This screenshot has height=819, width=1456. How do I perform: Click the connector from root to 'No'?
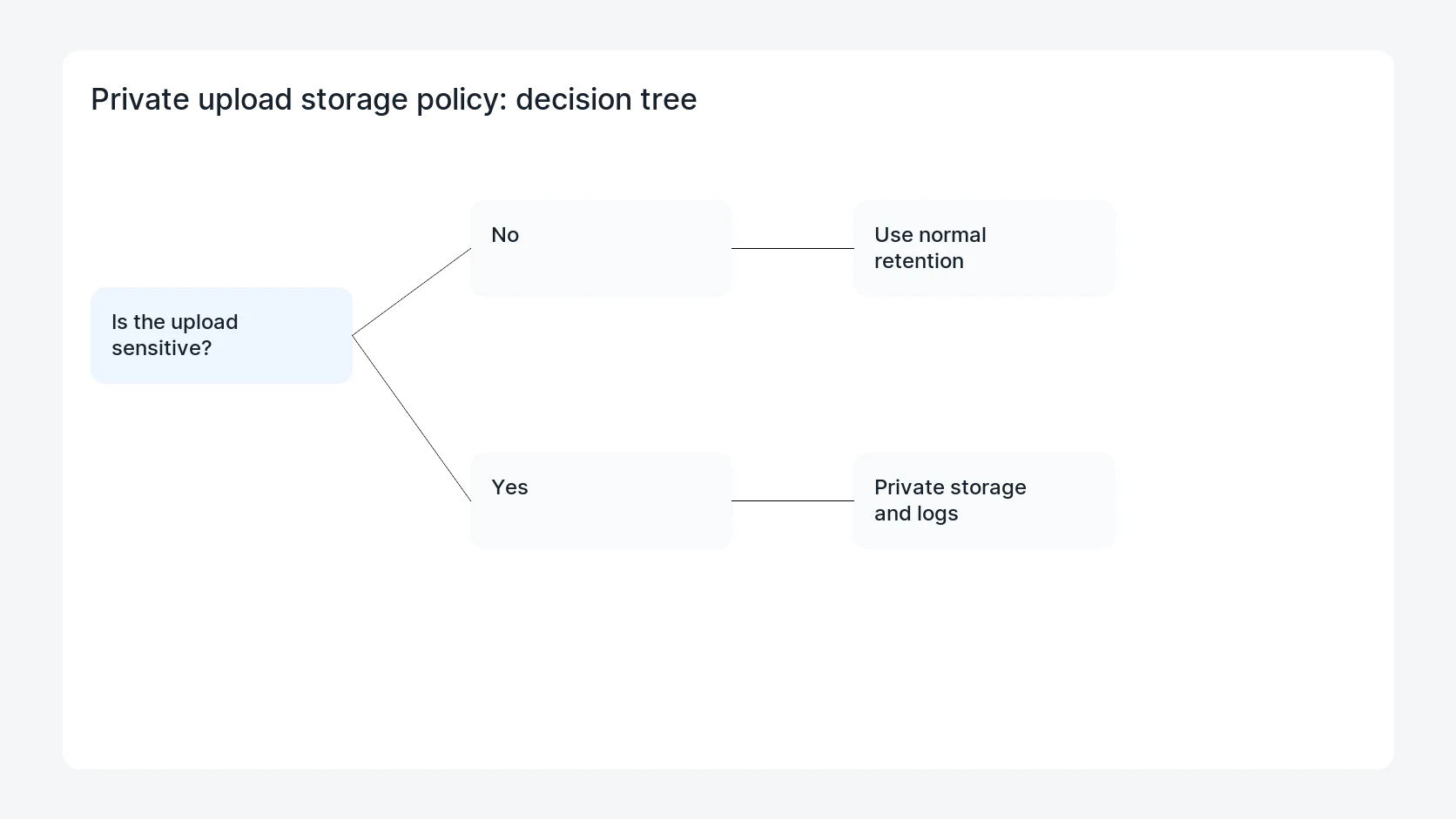tap(411, 292)
